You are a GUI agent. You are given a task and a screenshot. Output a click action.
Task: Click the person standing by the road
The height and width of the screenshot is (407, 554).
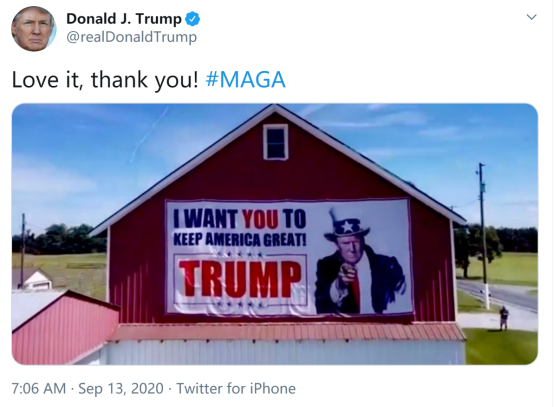504,318
